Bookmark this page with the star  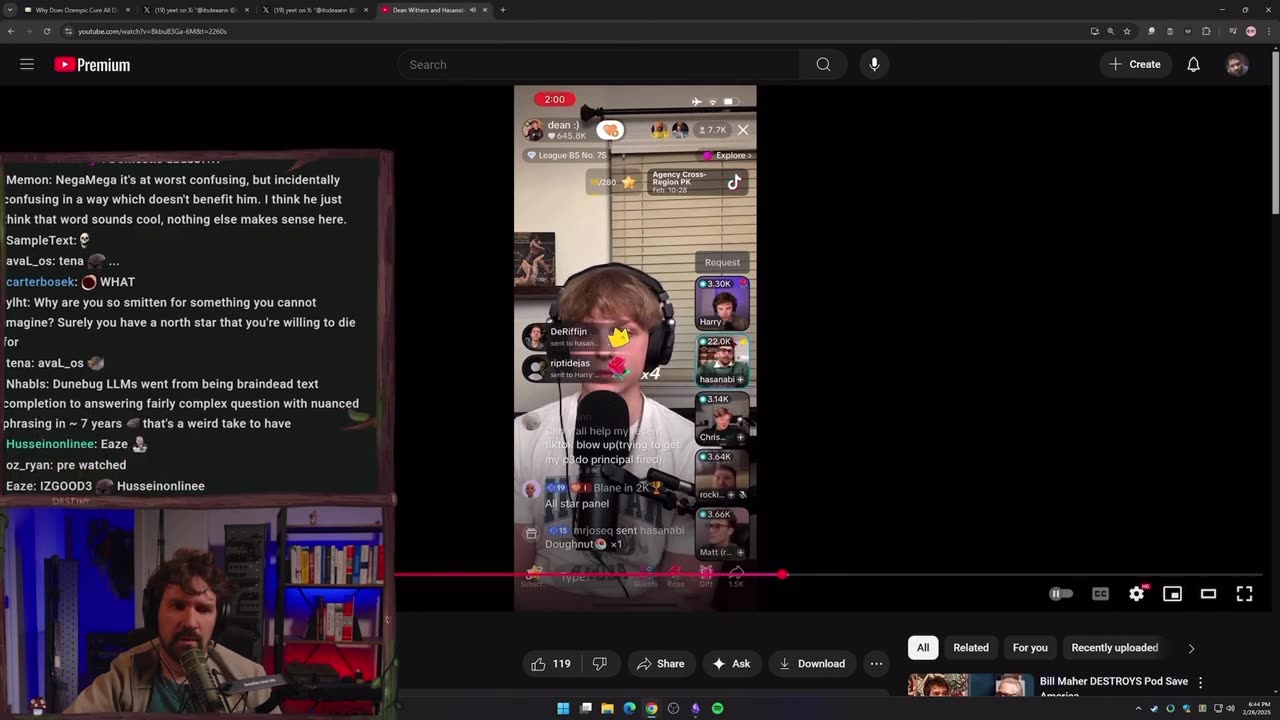(x=1127, y=31)
